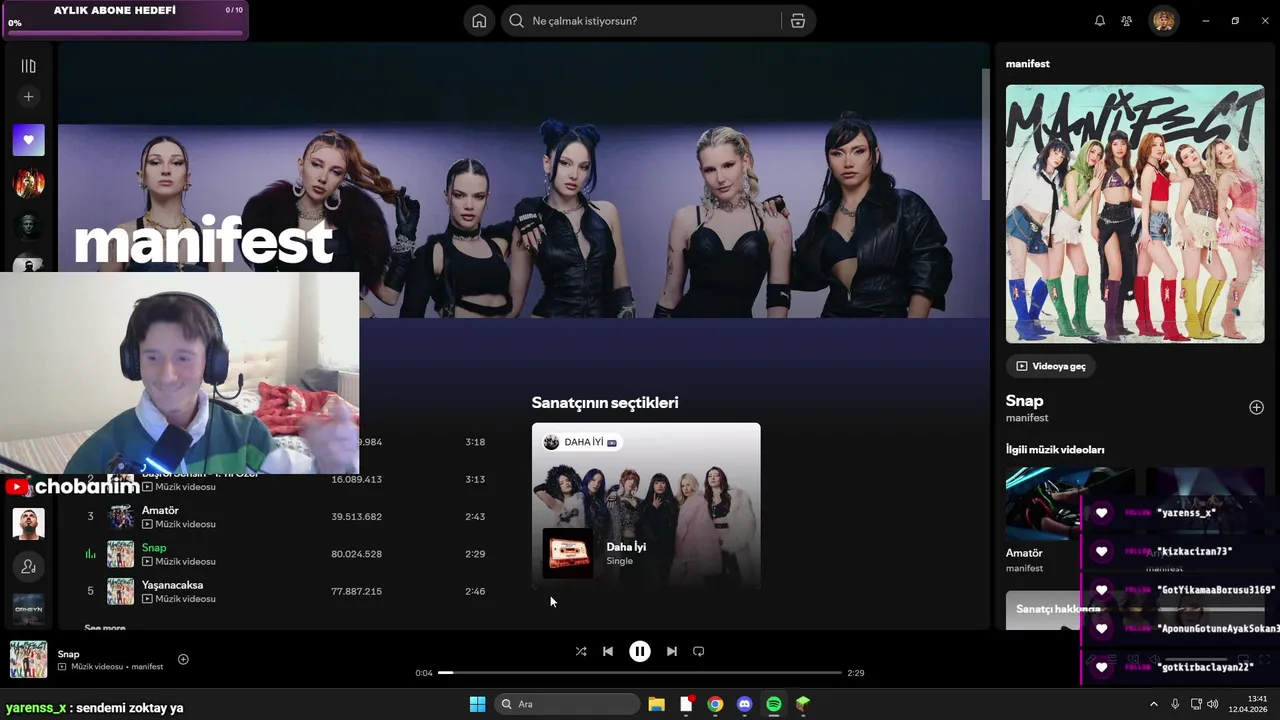Click taskbar search box 'Ara'
This screenshot has height=720, width=1280.
(568, 704)
